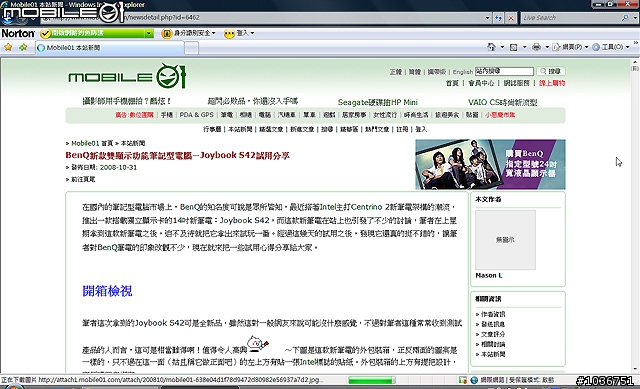Viewport: 640px width, 389px height.
Task: Open the red 小惡魔市集 nav item
Action: [500, 115]
